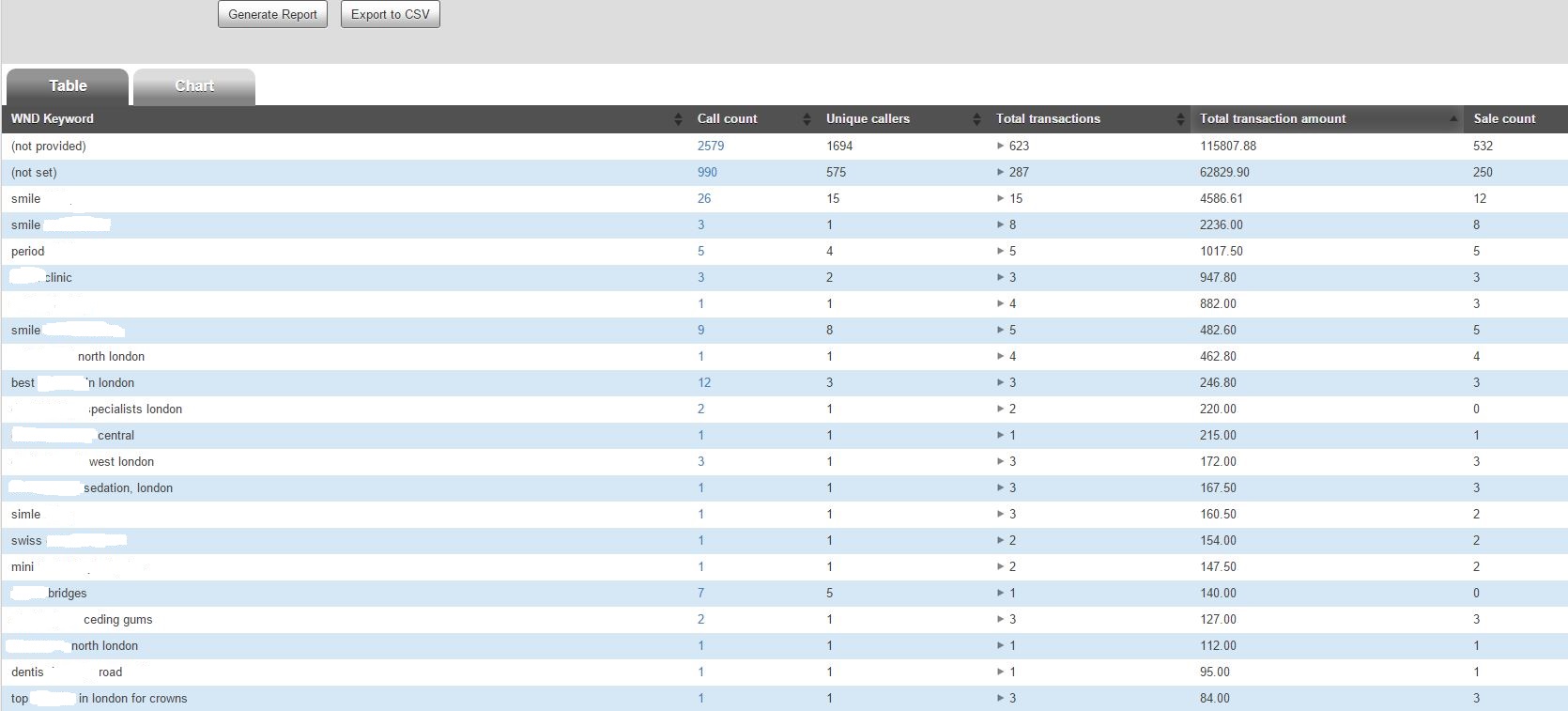Image resolution: width=1568 pixels, height=711 pixels.
Task: Click the swiss keyword cell
Action: pyautogui.click(x=26, y=540)
